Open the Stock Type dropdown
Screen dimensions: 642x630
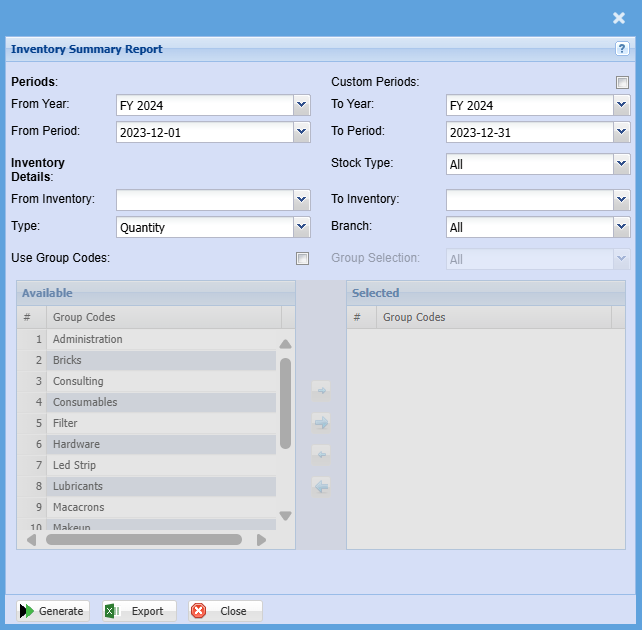[622, 164]
